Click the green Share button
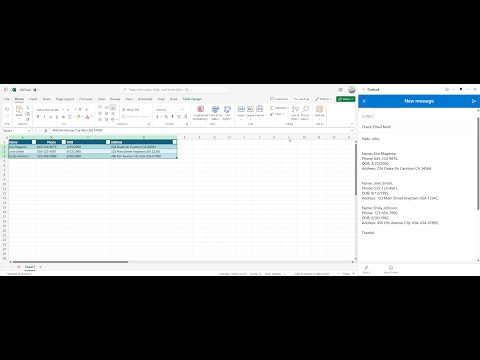The width and height of the screenshot is (480, 360). [x=346, y=99]
